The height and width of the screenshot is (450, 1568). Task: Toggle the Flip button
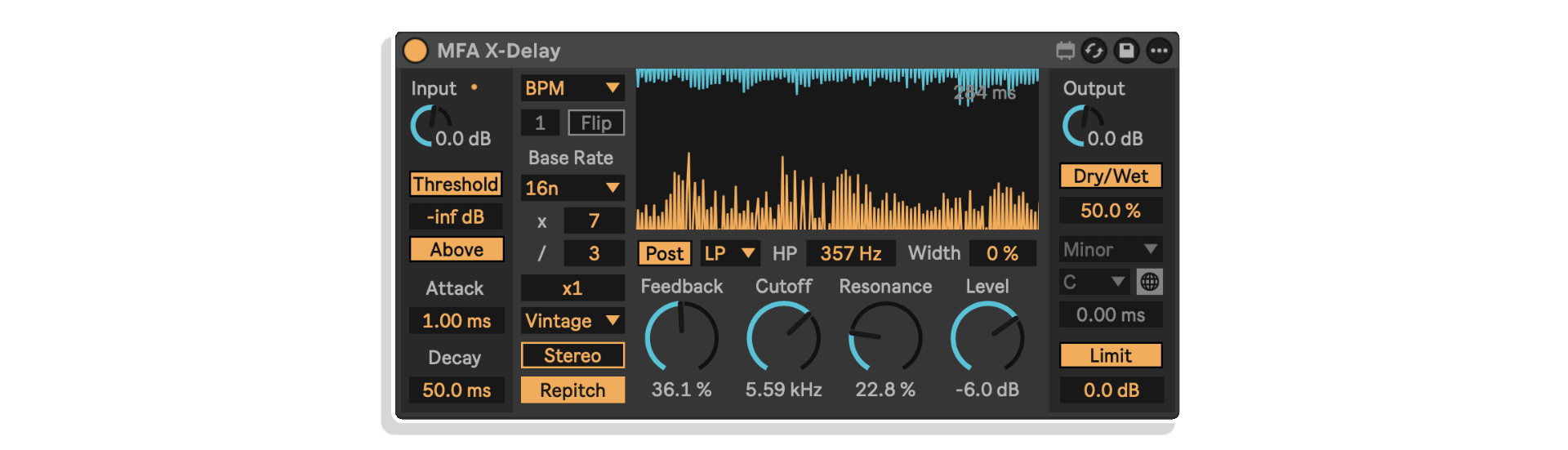[596, 123]
